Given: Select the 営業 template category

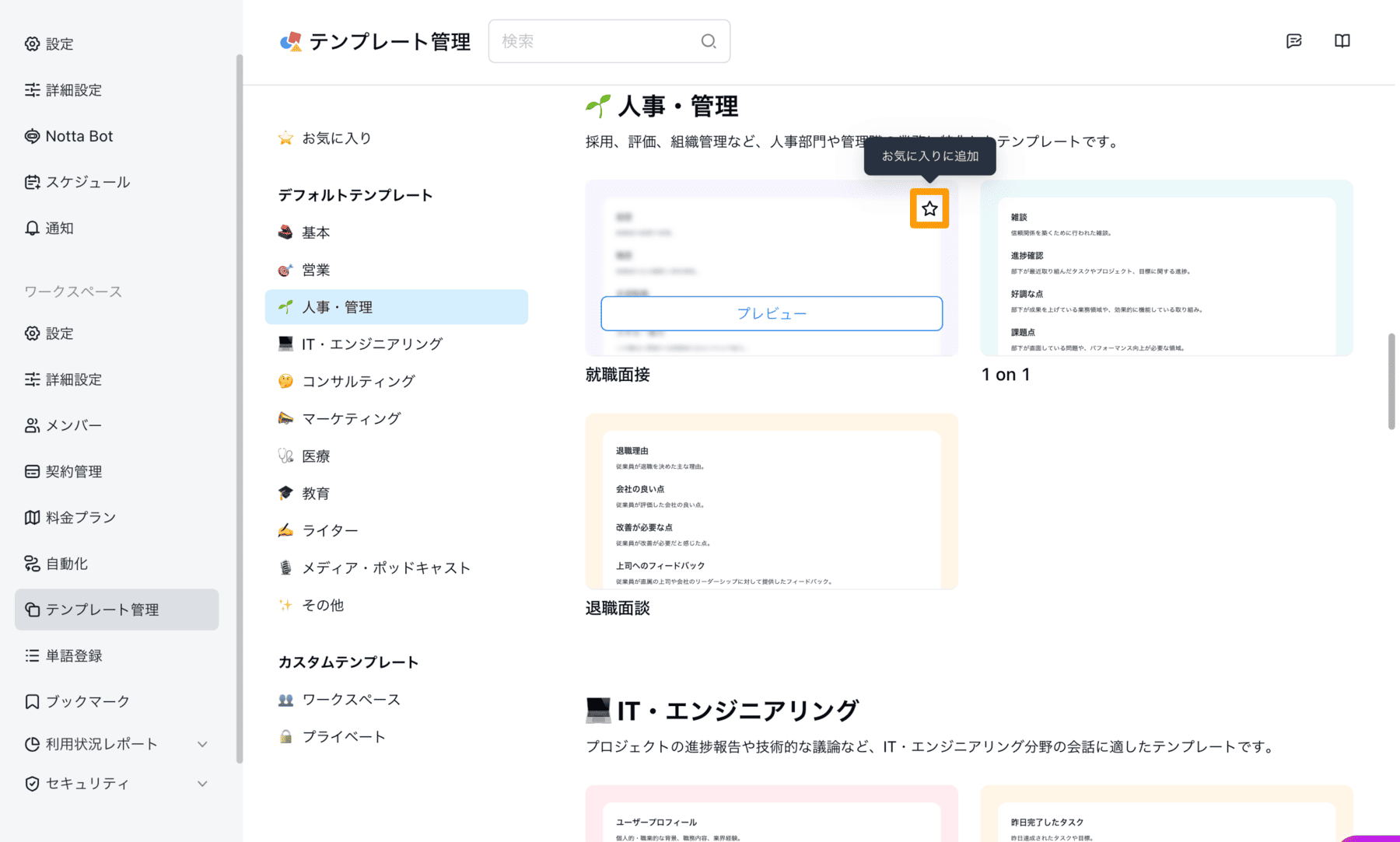Looking at the screenshot, I should tap(396, 270).
